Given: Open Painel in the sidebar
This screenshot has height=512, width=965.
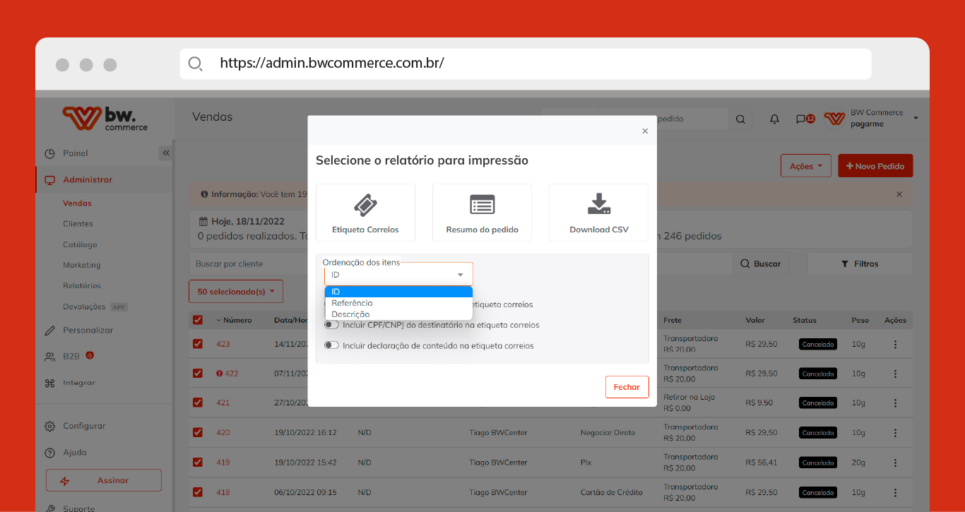Looking at the screenshot, I should 75,153.
